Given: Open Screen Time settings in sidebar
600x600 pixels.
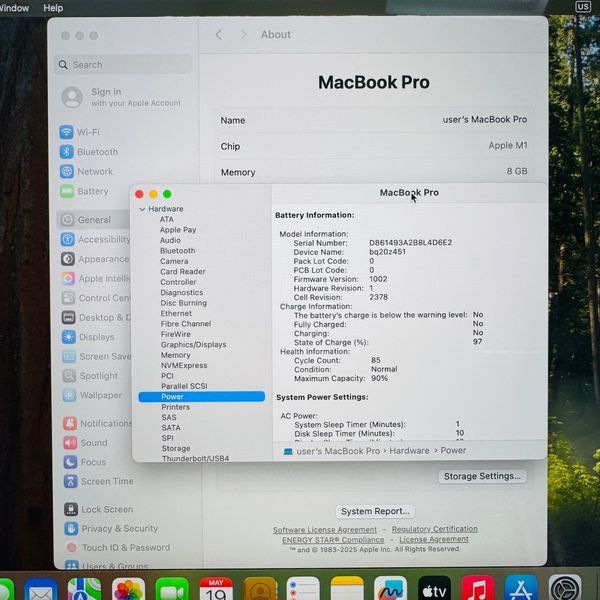Looking at the screenshot, I should pos(99,481).
